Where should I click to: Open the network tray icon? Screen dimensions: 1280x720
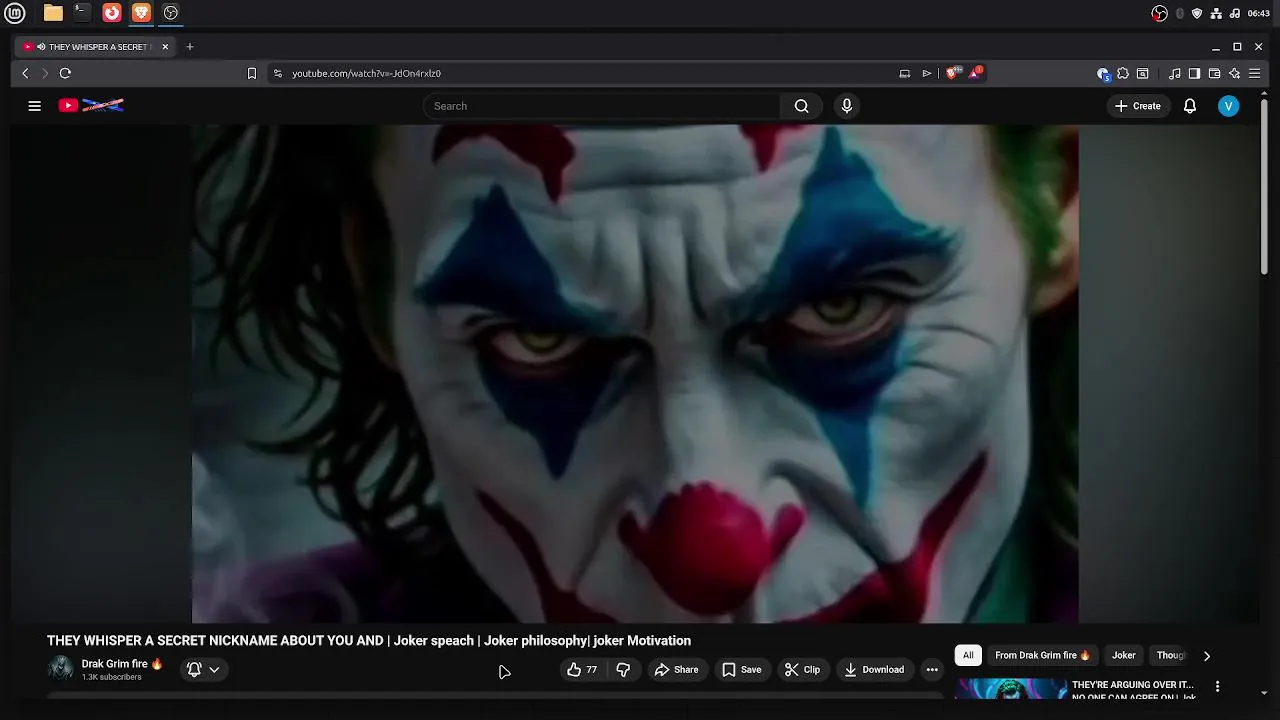point(1216,13)
